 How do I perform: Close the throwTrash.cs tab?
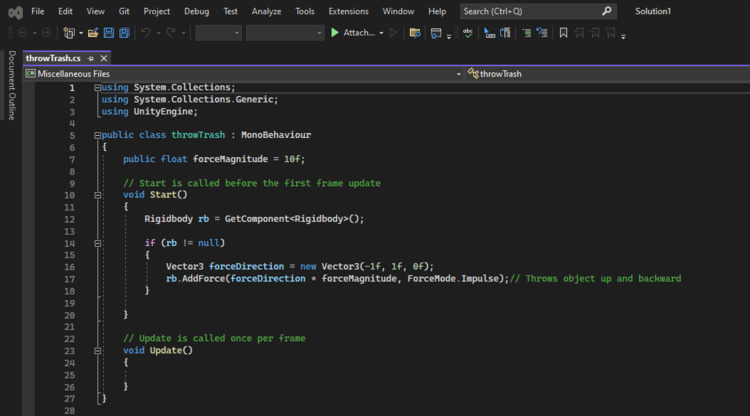point(104,58)
